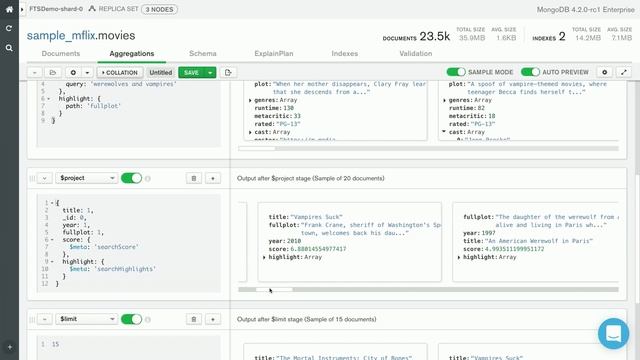640x360 pixels.
Task: Expand genres Array in runtime 130 document
Action: coord(250,100)
